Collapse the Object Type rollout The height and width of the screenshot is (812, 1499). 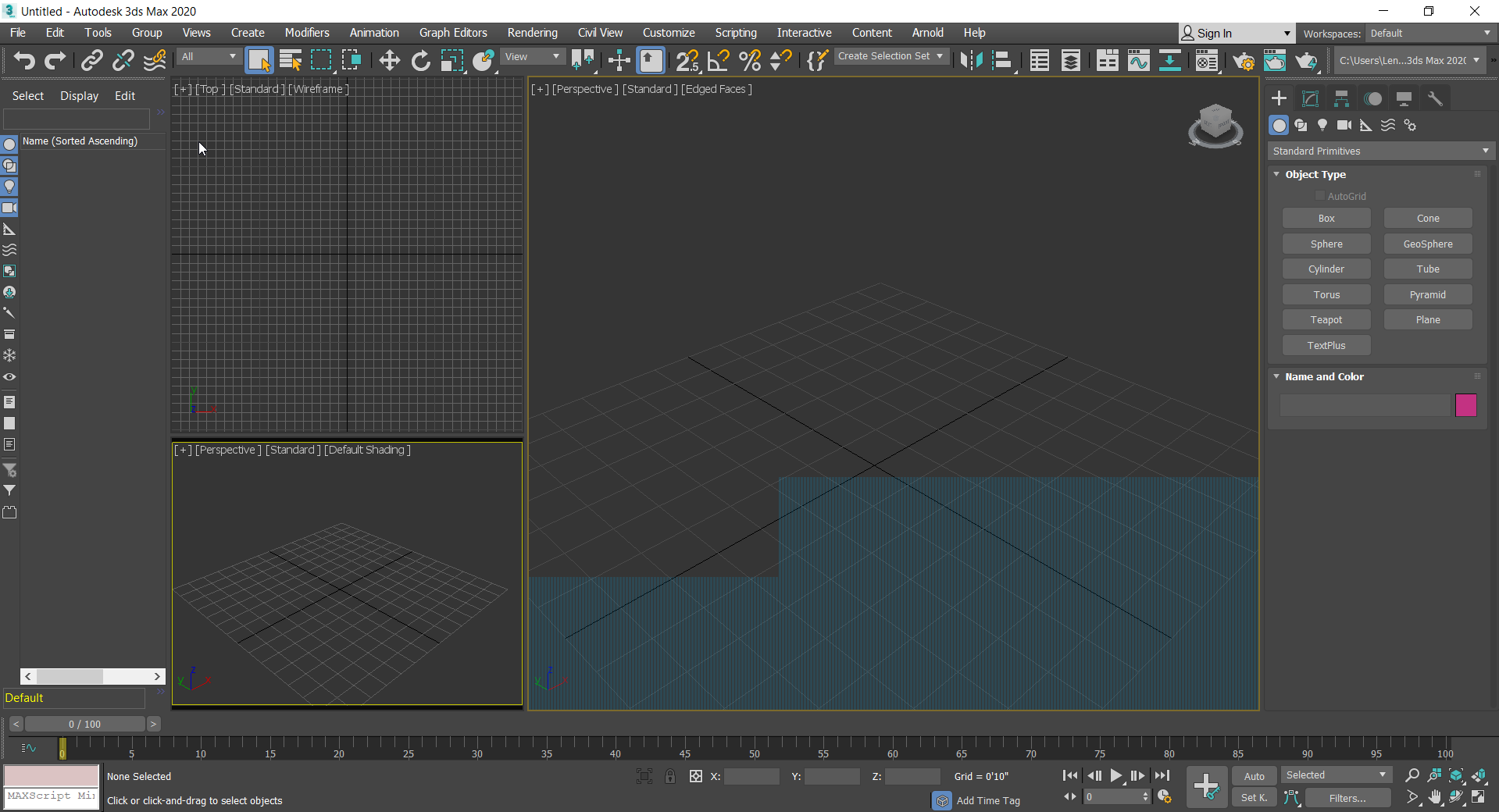(1276, 174)
